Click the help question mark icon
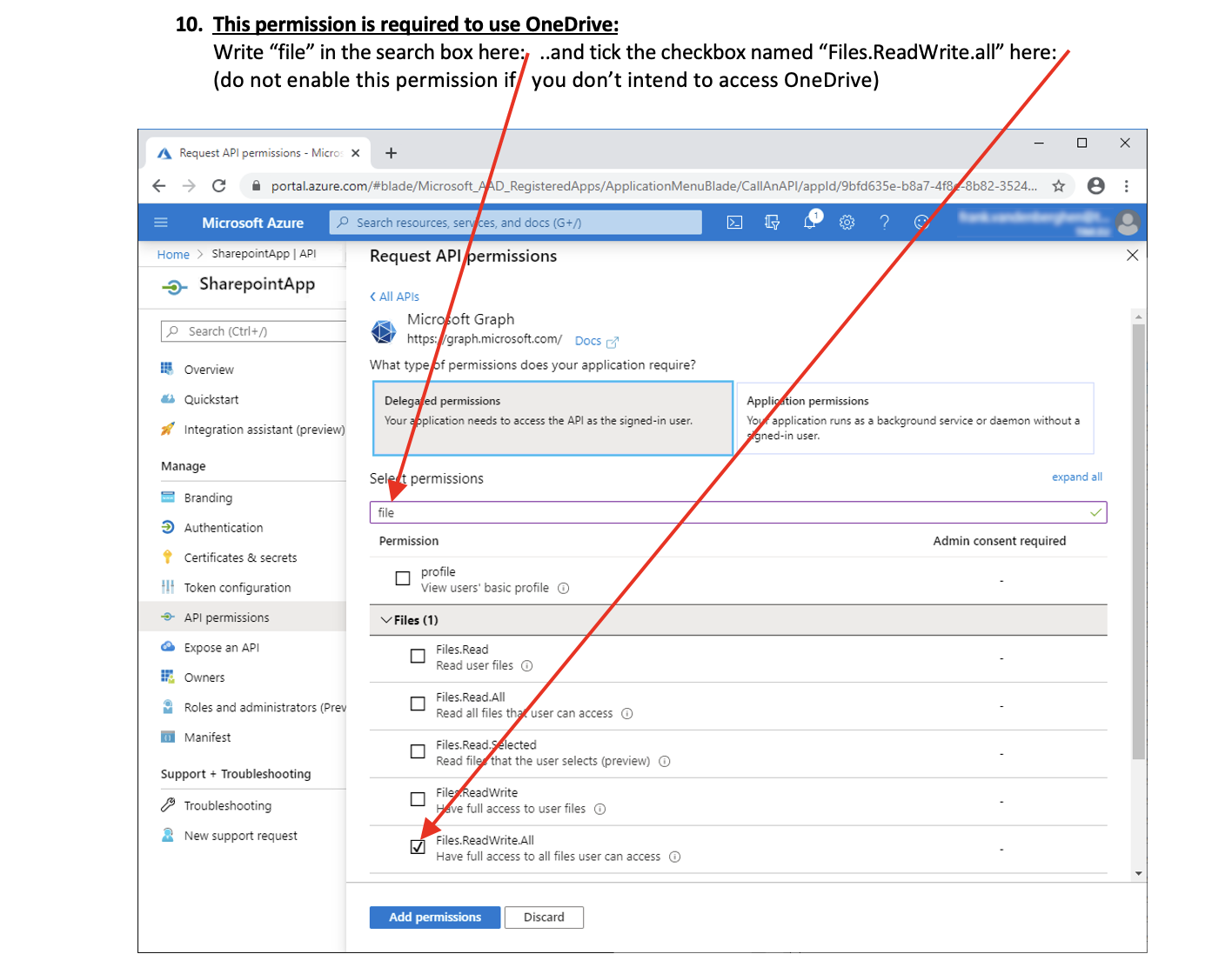Image resolution: width=1232 pixels, height=974 pixels. (x=884, y=223)
